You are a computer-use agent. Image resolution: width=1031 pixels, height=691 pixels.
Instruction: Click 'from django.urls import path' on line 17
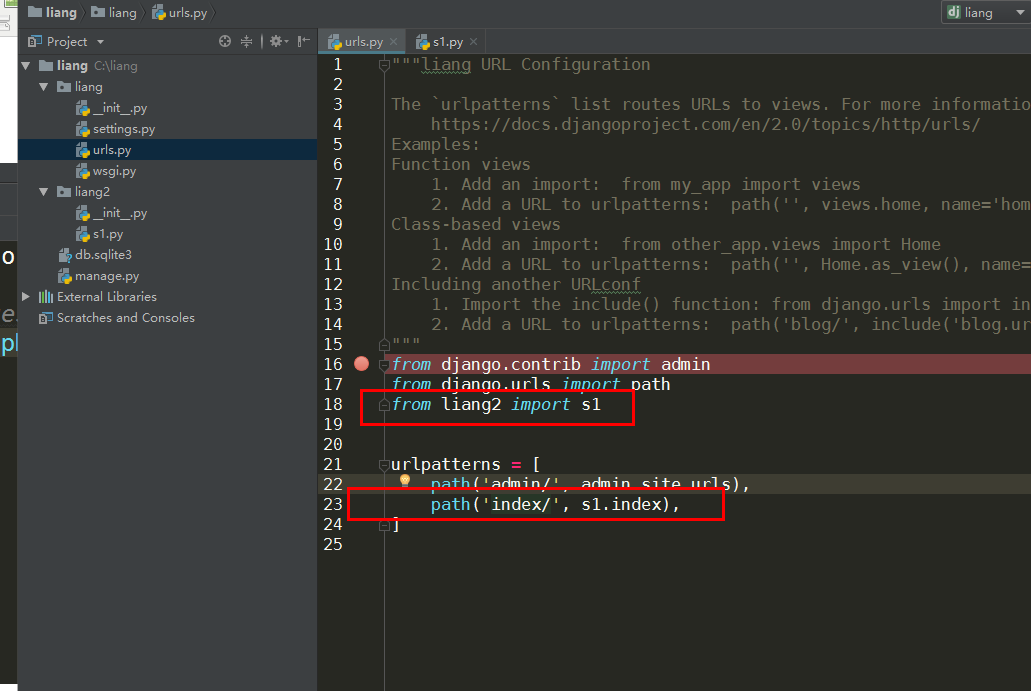coord(531,384)
